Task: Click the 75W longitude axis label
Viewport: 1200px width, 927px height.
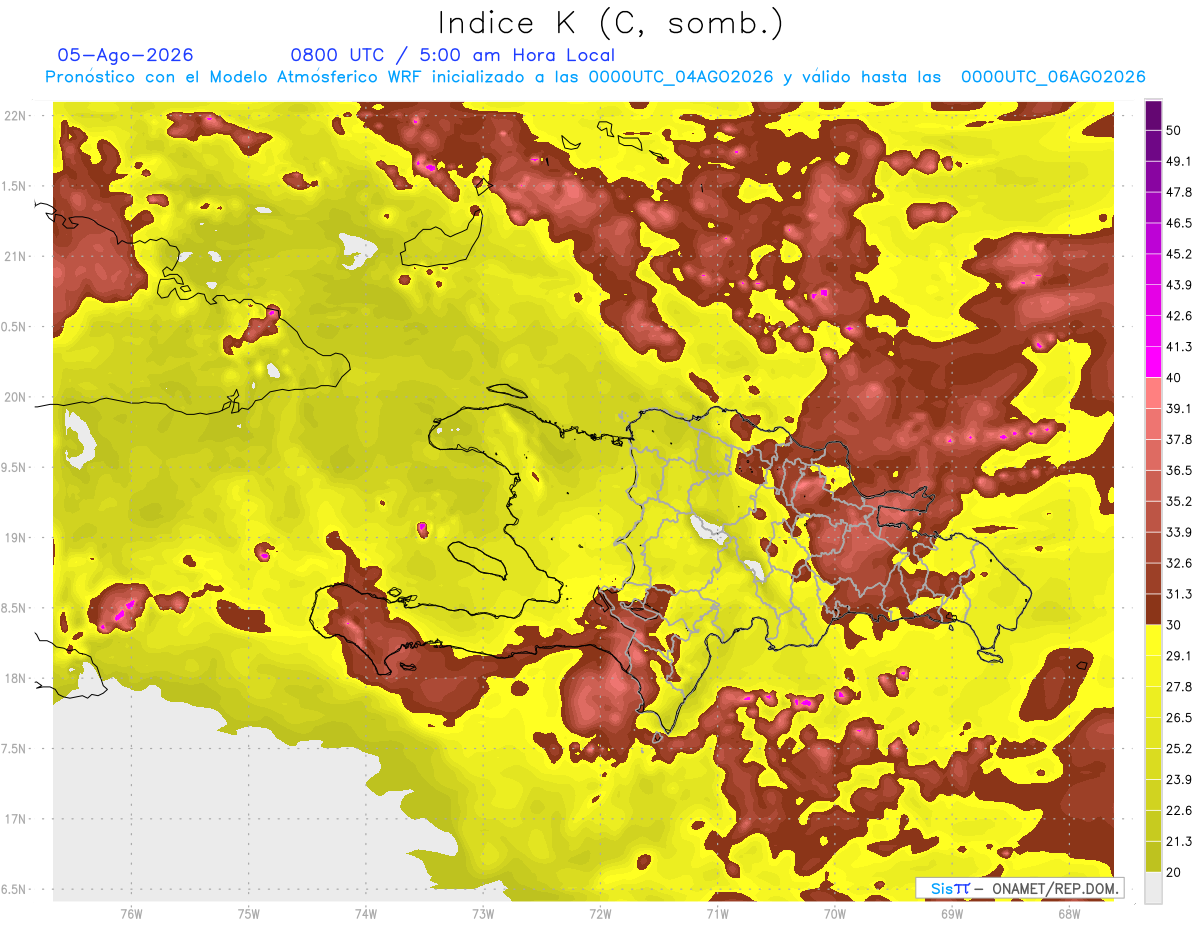Action: [x=249, y=913]
